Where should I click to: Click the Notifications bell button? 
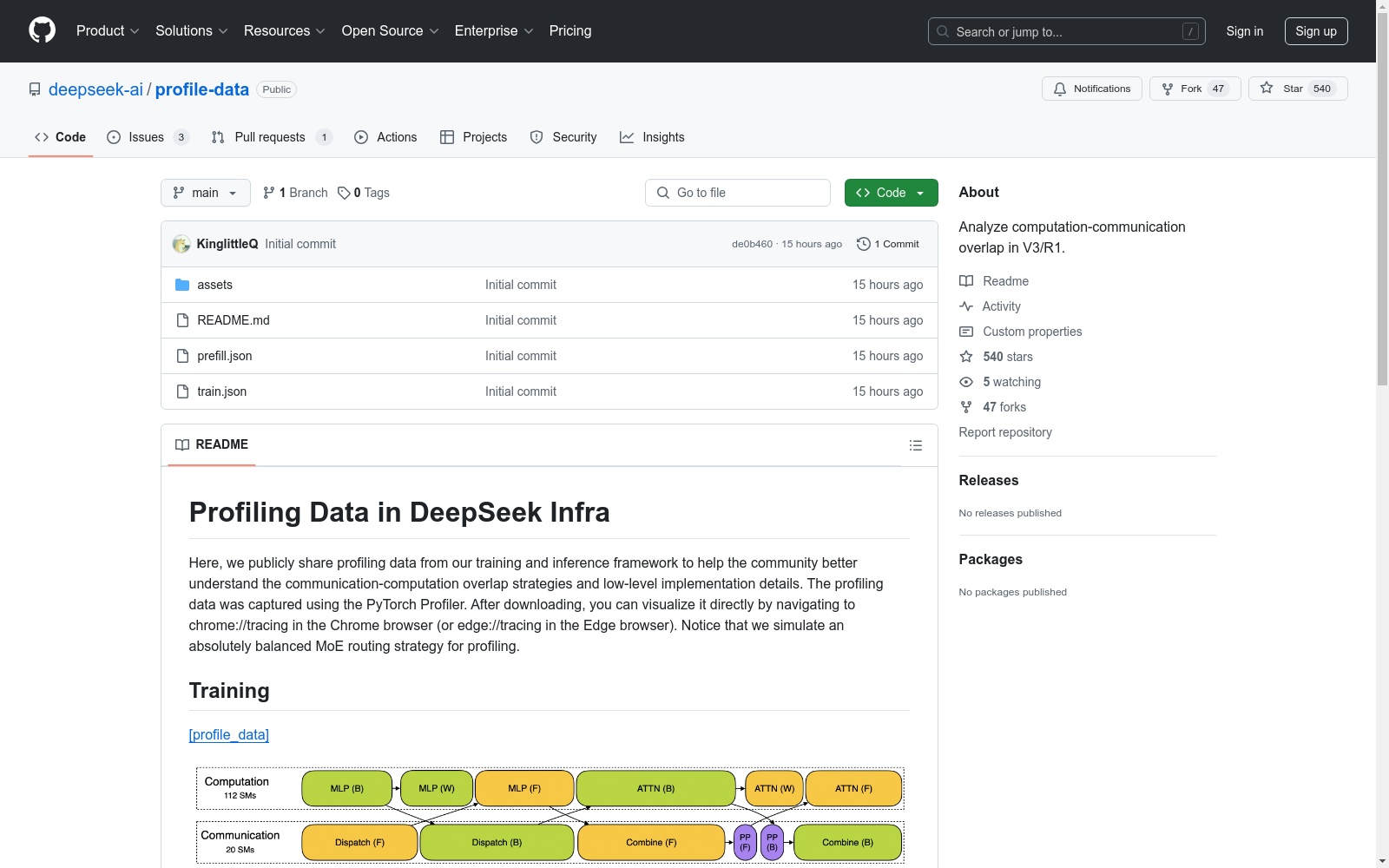pyautogui.click(x=1091, y=89)
